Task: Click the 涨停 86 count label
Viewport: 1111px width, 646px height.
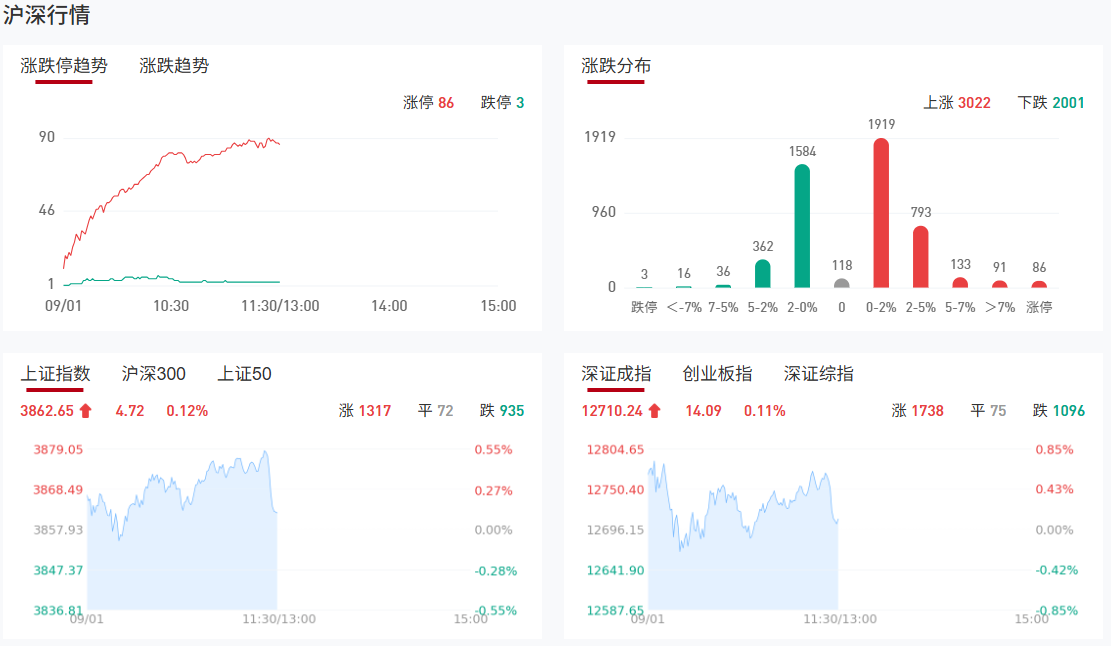Action: click(x=428, y=102)
